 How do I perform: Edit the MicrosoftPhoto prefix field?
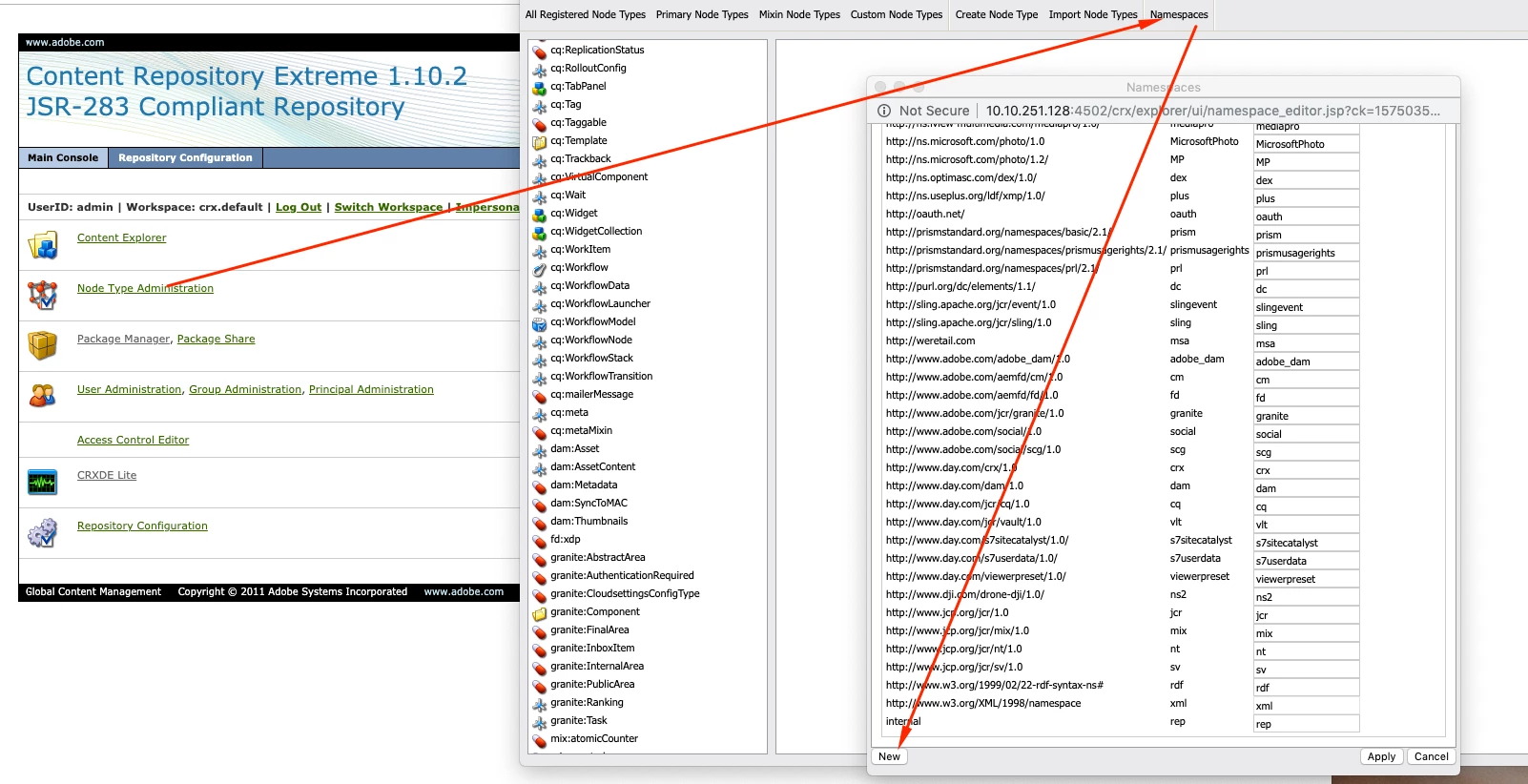click(1307, 144)
